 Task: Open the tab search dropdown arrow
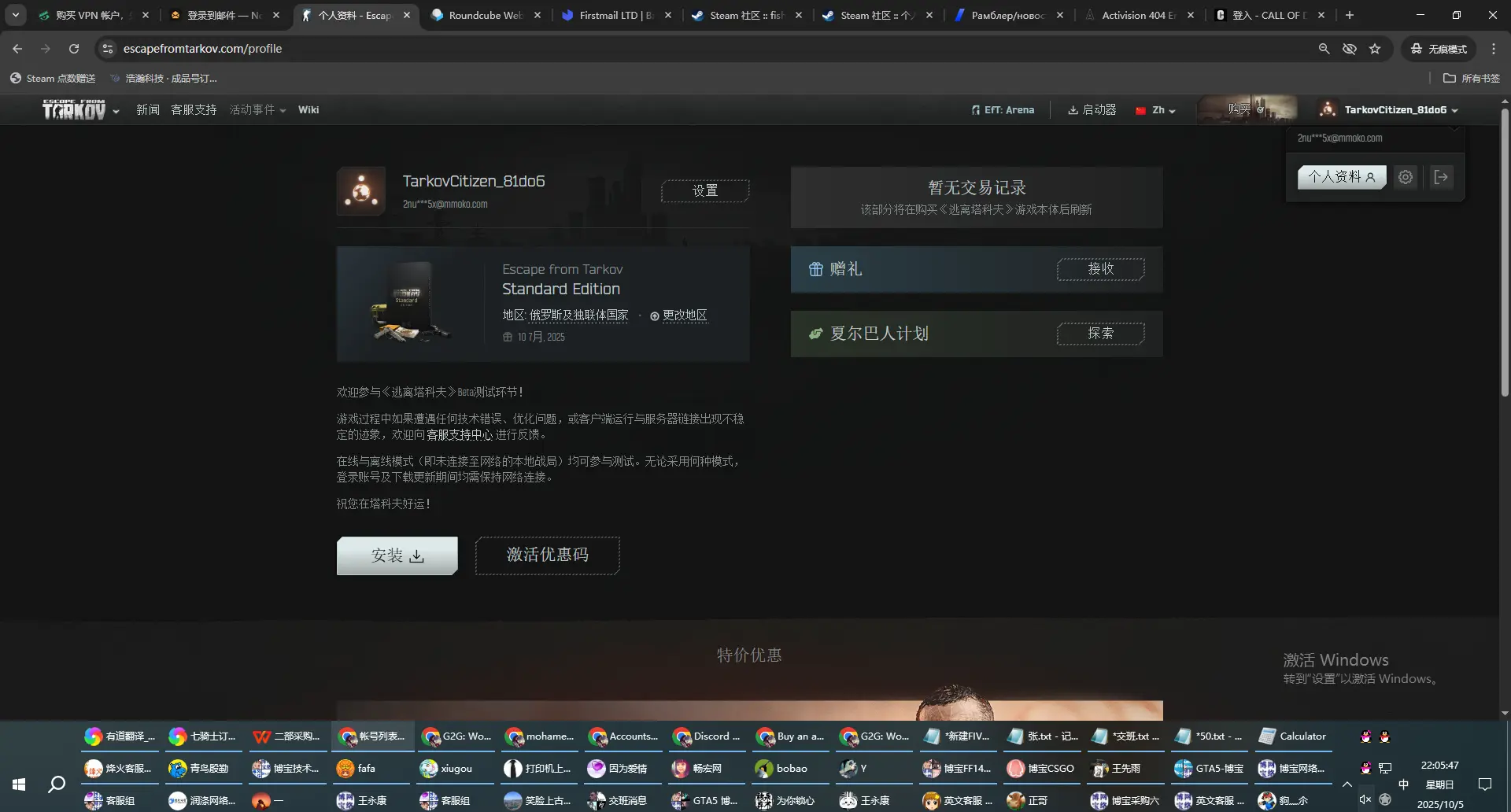16,15
